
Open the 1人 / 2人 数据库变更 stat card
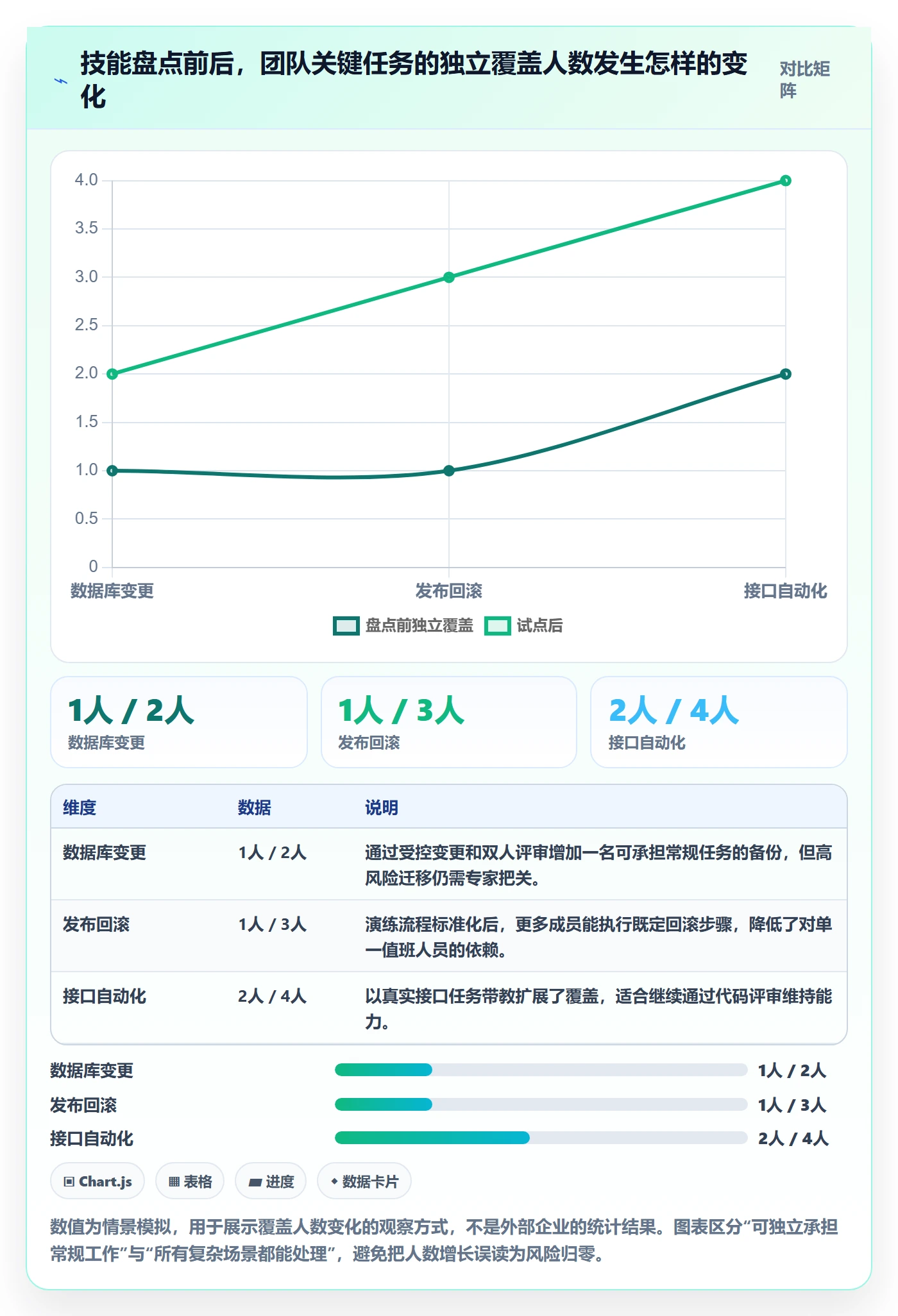coord(179,722)
